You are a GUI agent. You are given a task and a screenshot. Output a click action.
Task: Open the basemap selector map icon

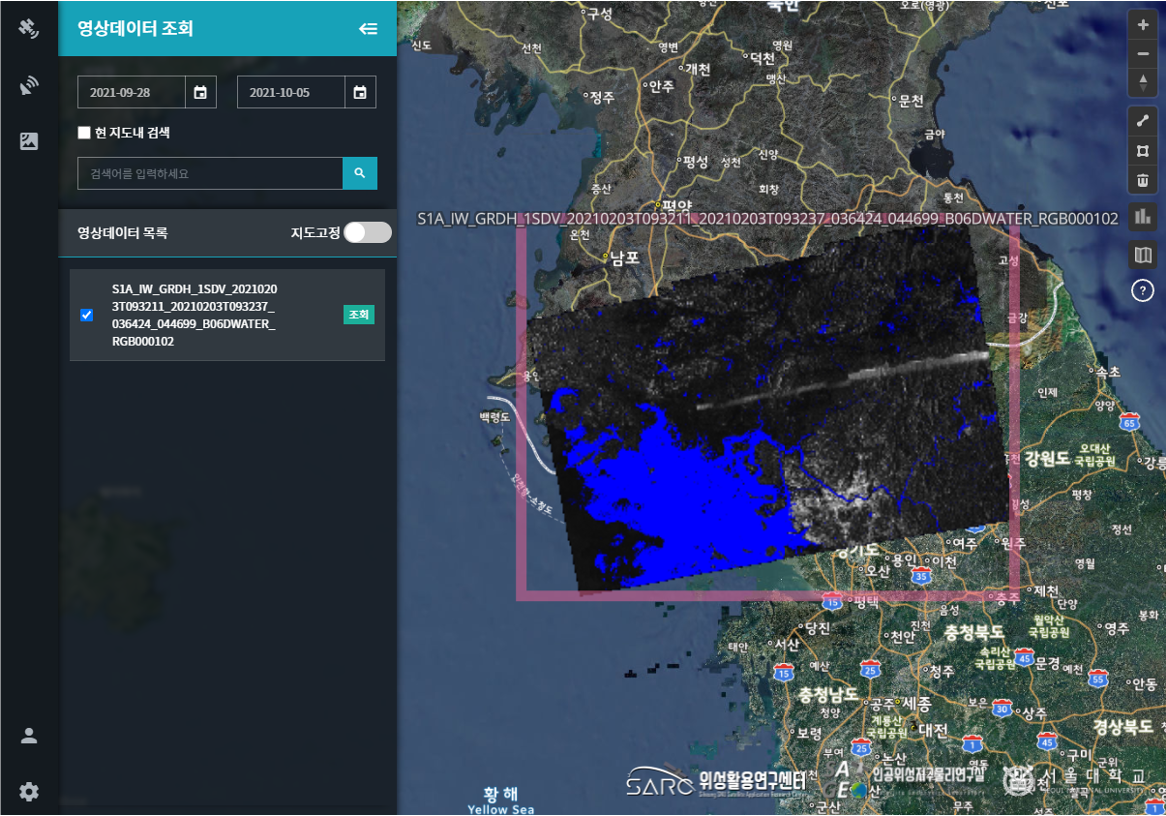1143,255
